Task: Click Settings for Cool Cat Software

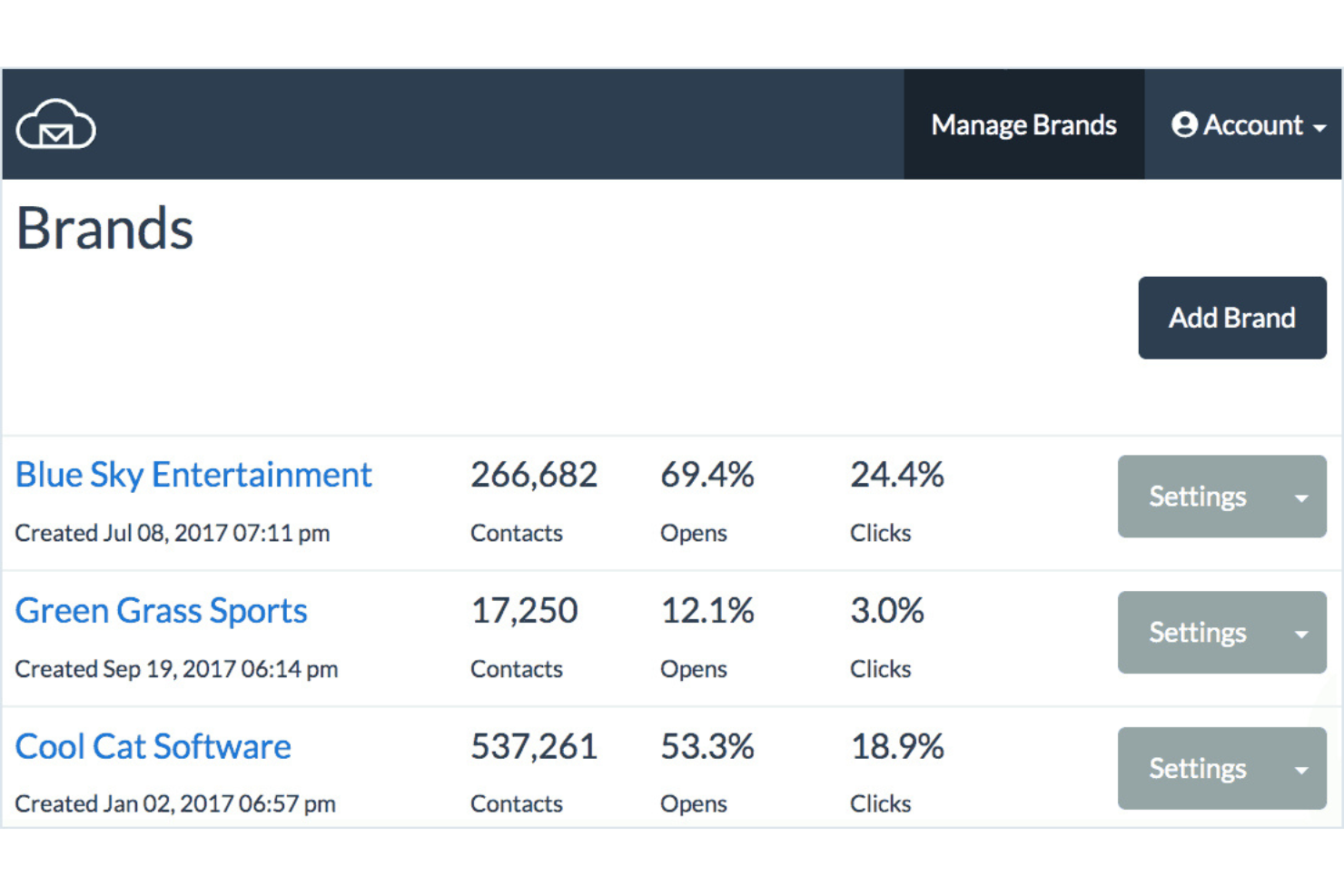Action: (x=1197, y=768)
